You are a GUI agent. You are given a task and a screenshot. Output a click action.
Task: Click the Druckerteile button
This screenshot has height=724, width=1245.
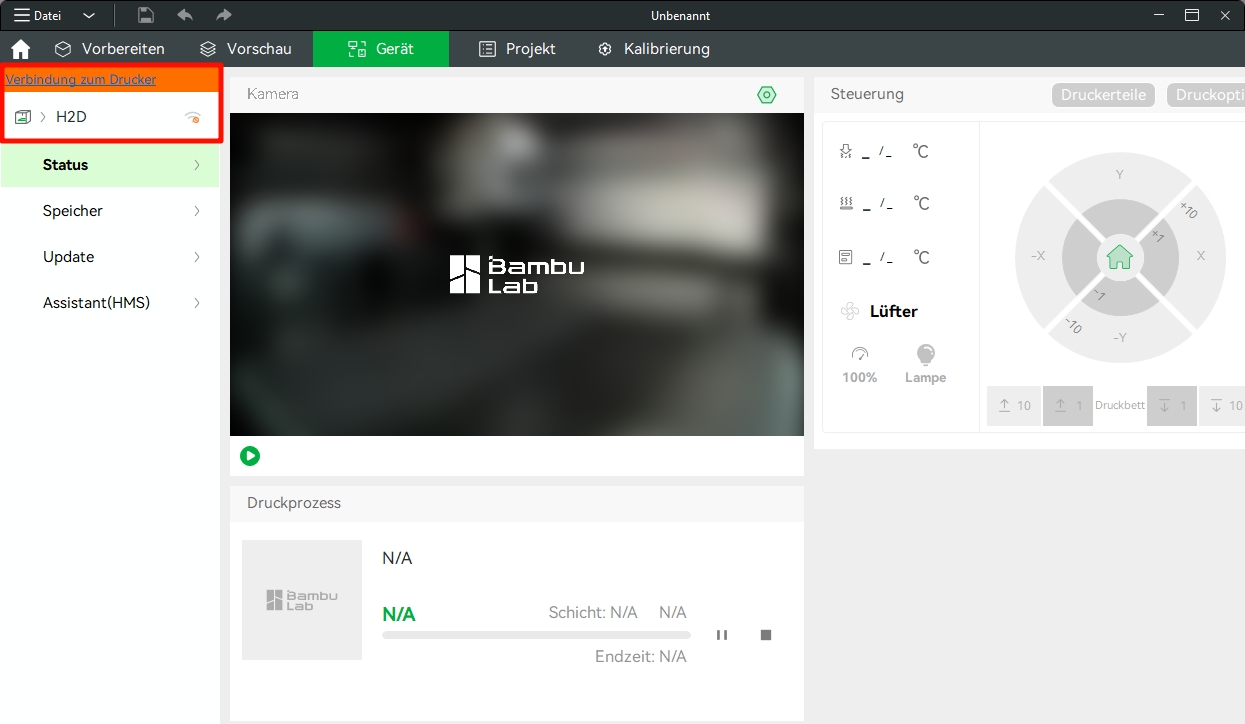[1103, 95]
